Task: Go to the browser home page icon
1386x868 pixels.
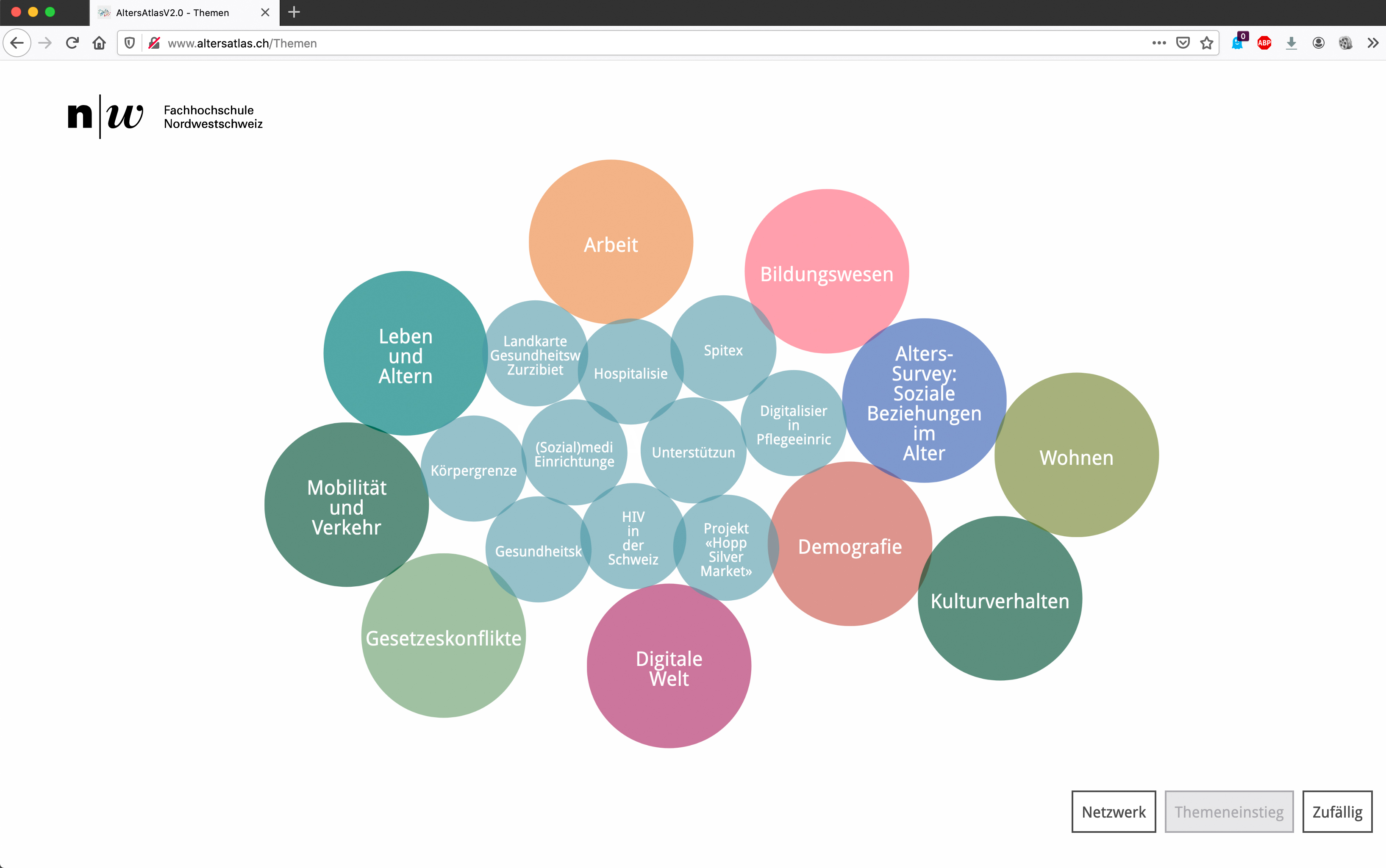Action: pos(99,43)
